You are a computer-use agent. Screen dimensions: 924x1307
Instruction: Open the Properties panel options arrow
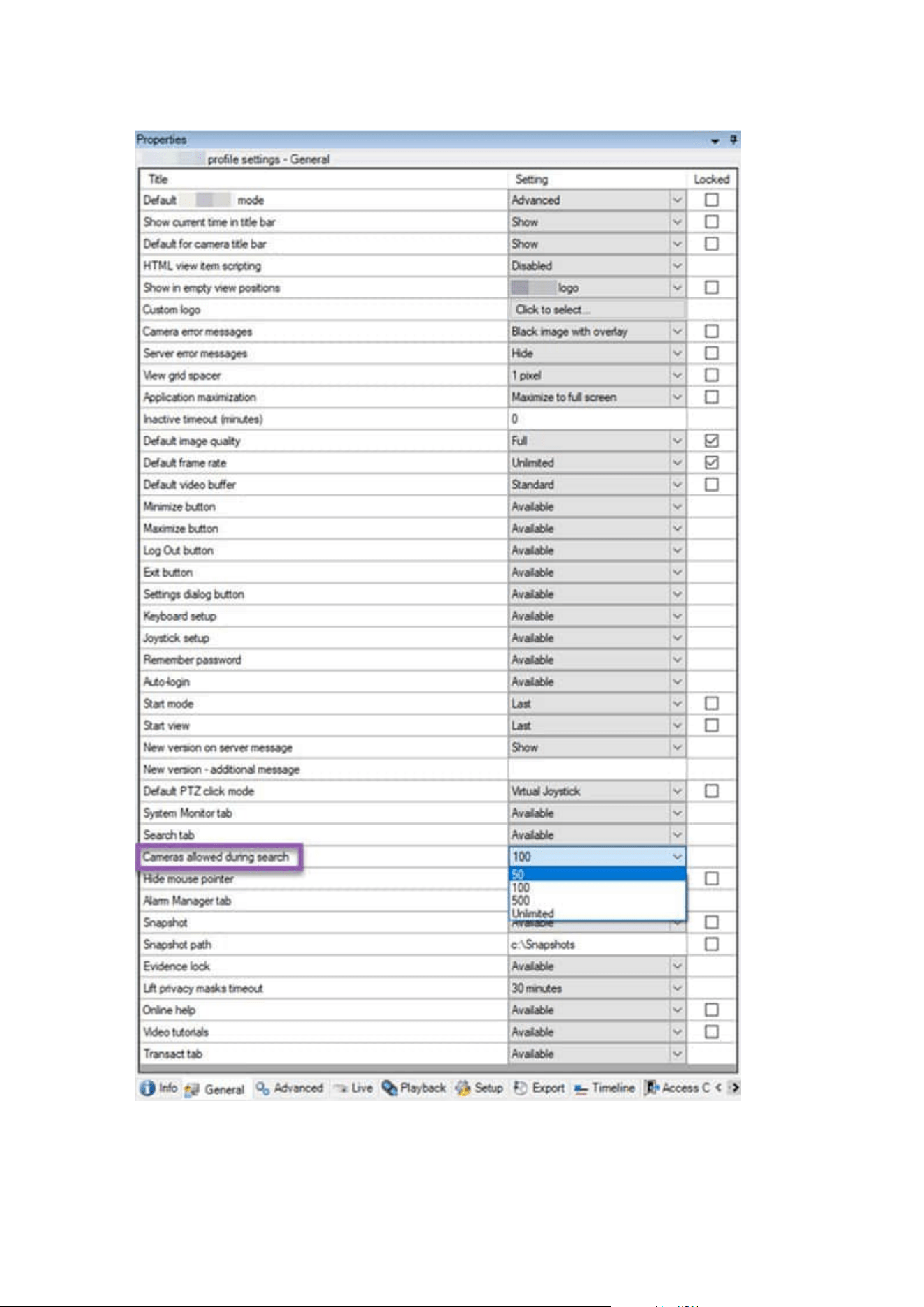[x=715, y=141]
